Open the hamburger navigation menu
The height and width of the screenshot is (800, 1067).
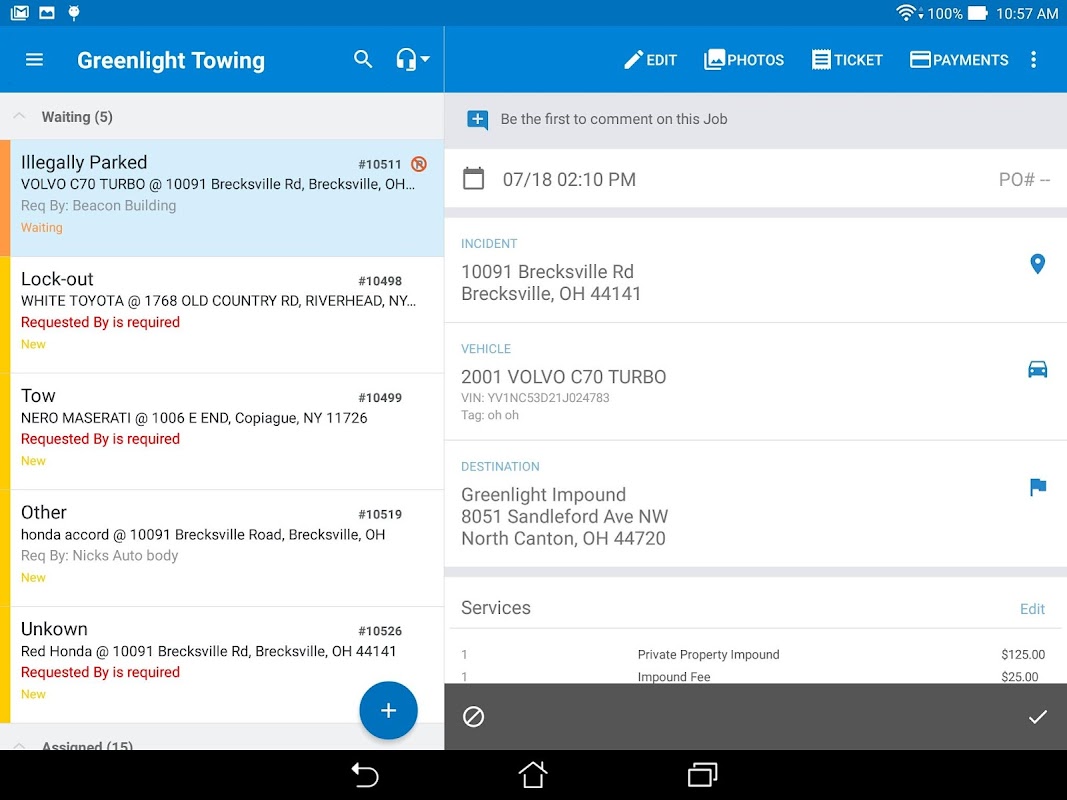click(34, 60)
